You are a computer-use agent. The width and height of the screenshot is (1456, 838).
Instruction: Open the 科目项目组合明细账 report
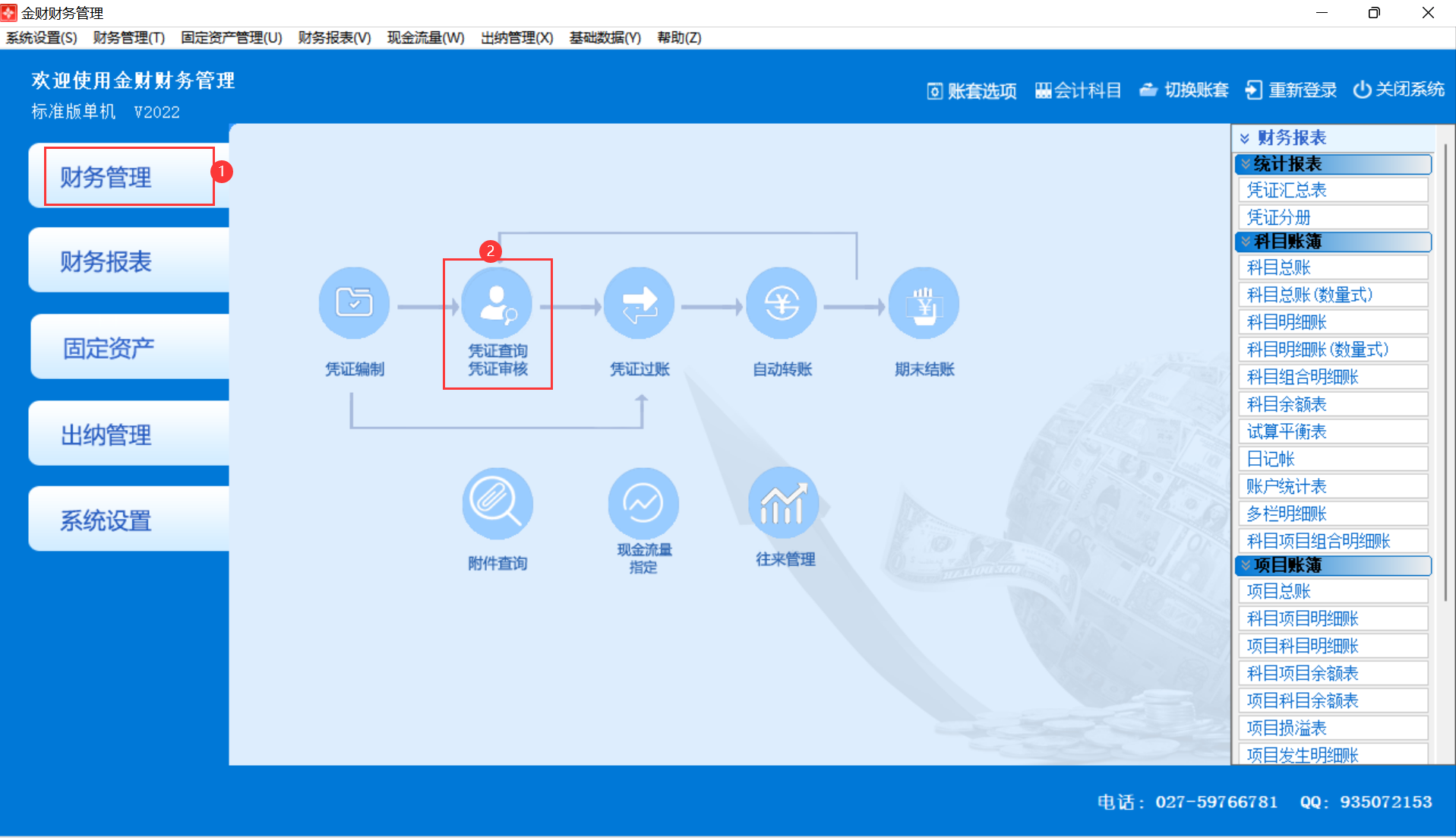1333,541
